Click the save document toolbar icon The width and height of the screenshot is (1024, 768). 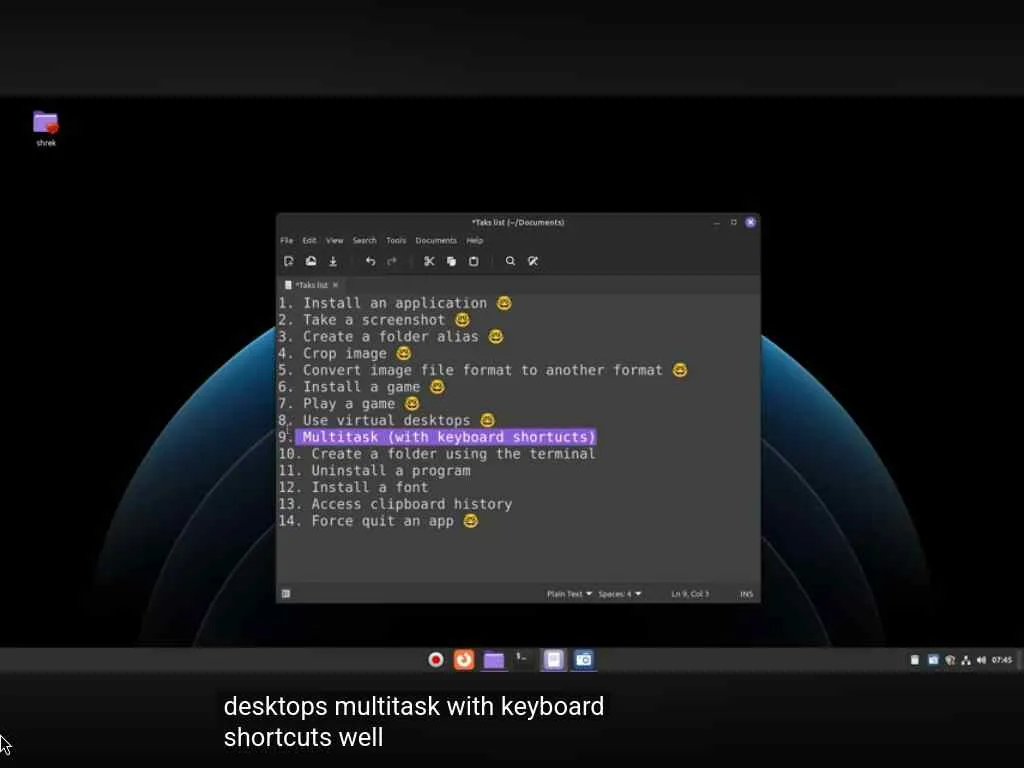333,261
